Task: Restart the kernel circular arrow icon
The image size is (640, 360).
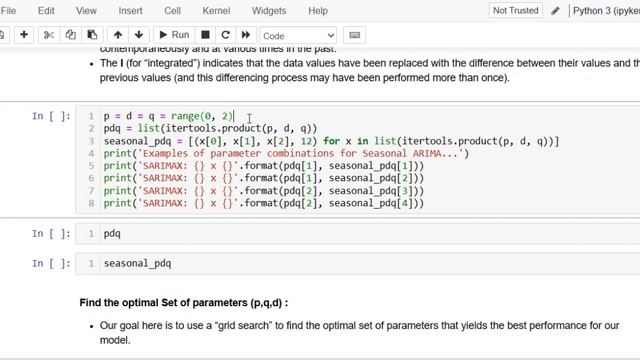Action: click(225, 35)
